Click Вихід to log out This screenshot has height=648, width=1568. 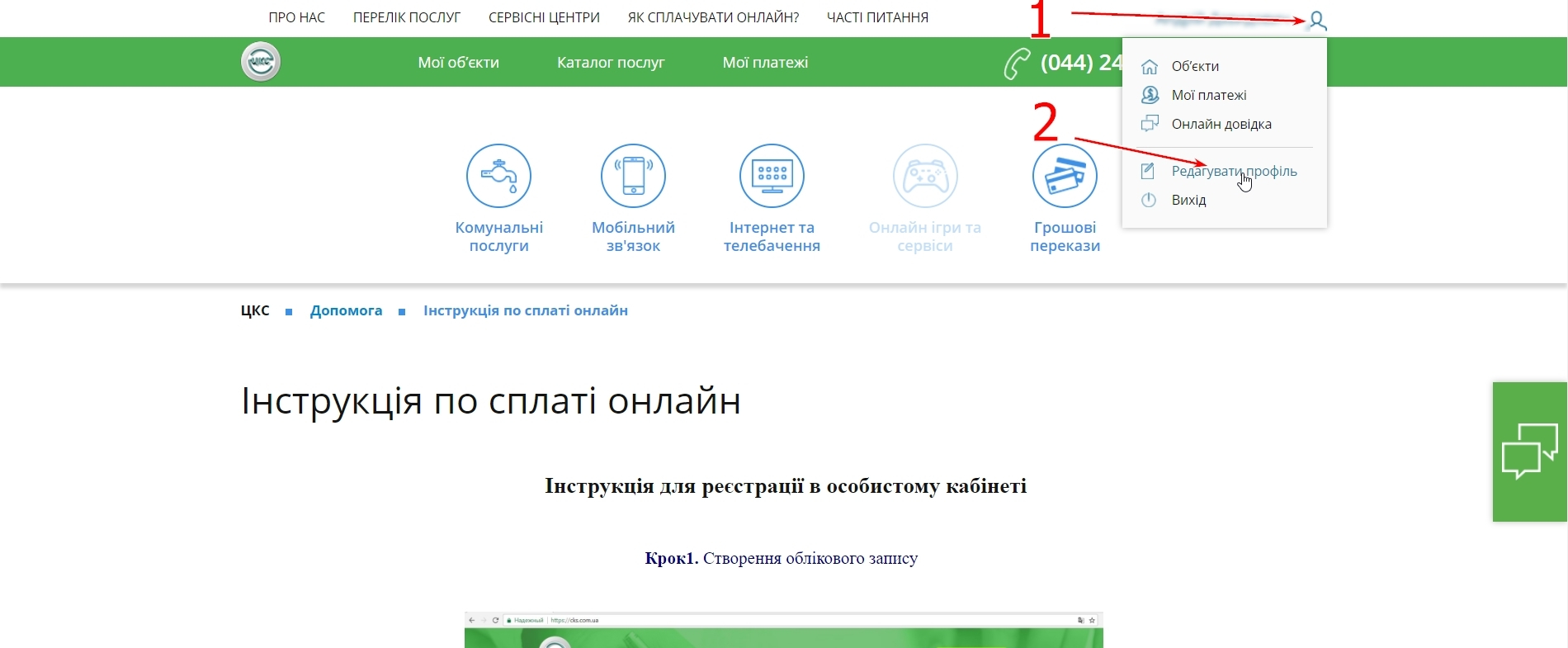(1188, 201)
